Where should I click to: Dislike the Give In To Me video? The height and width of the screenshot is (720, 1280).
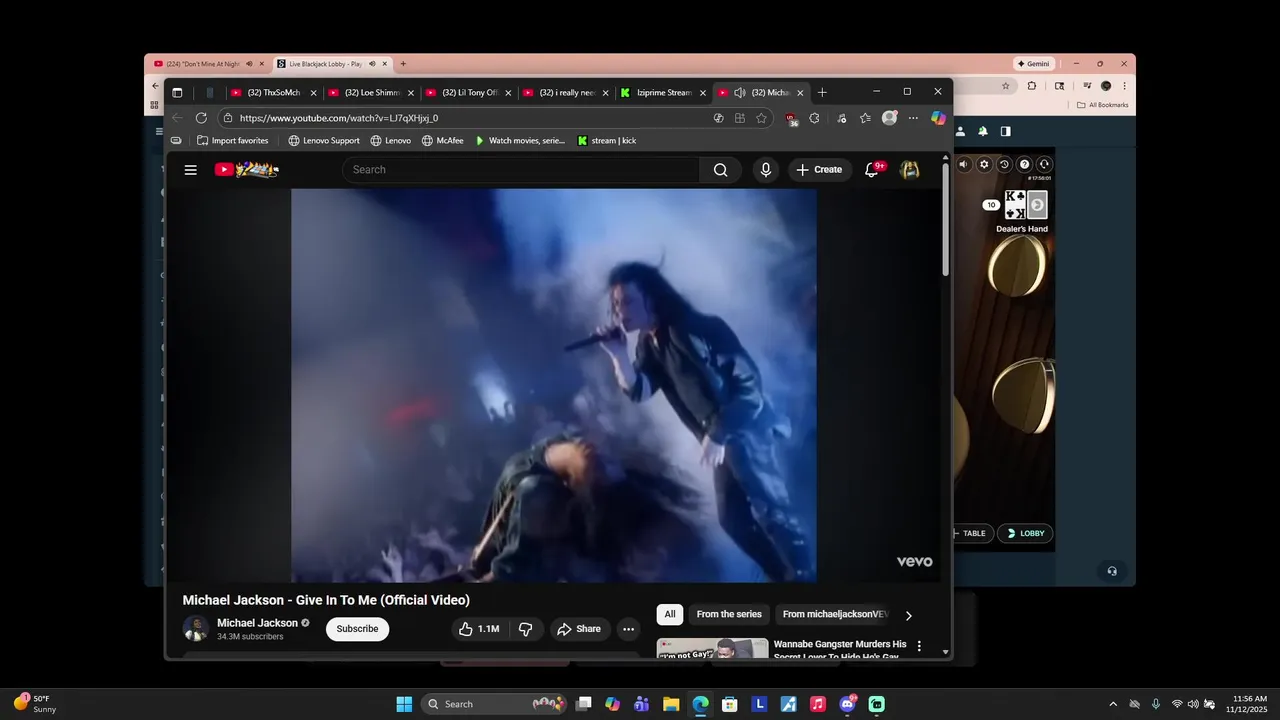(x=525, y=629)
